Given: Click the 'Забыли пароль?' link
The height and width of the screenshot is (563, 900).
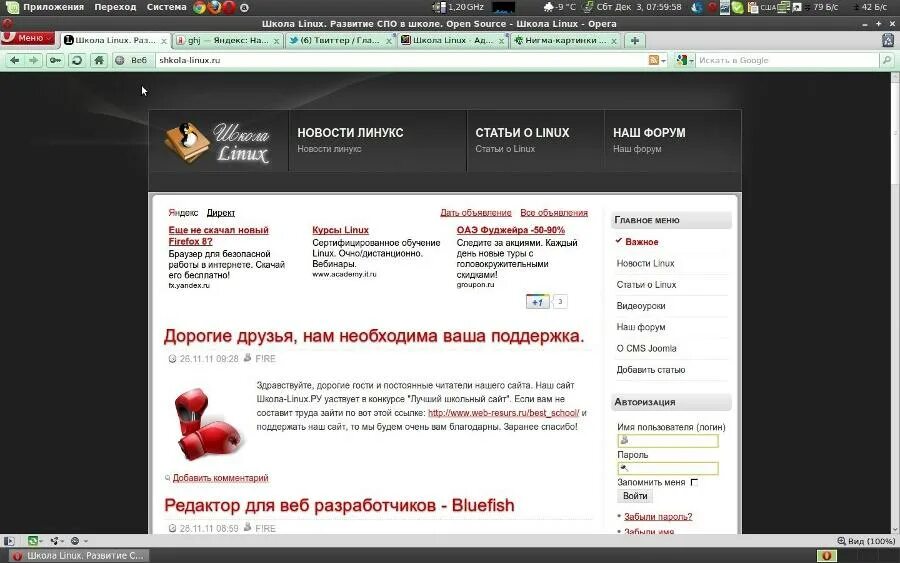Looking at the screenshot, I should (658, 517).
